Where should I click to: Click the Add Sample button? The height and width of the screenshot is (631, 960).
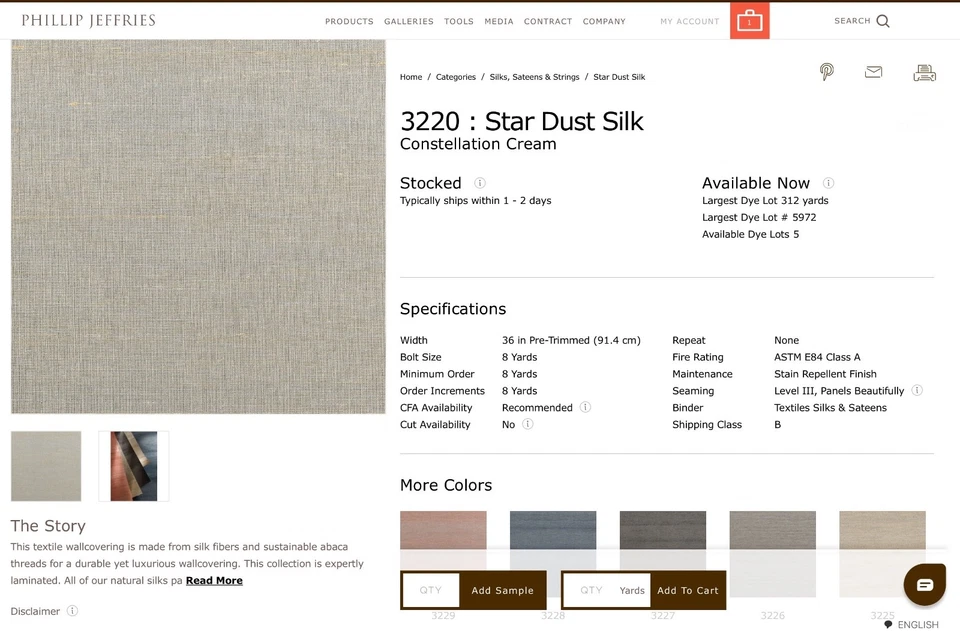pyautogui.click(x=502, y=590)
